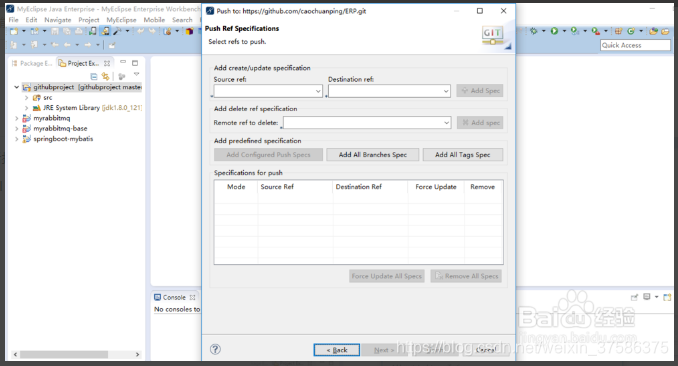Image resolution: width=678 pixels, height=366 pixels.
Task: Click the Open Type folder icon
Action: tap(654, 31)
